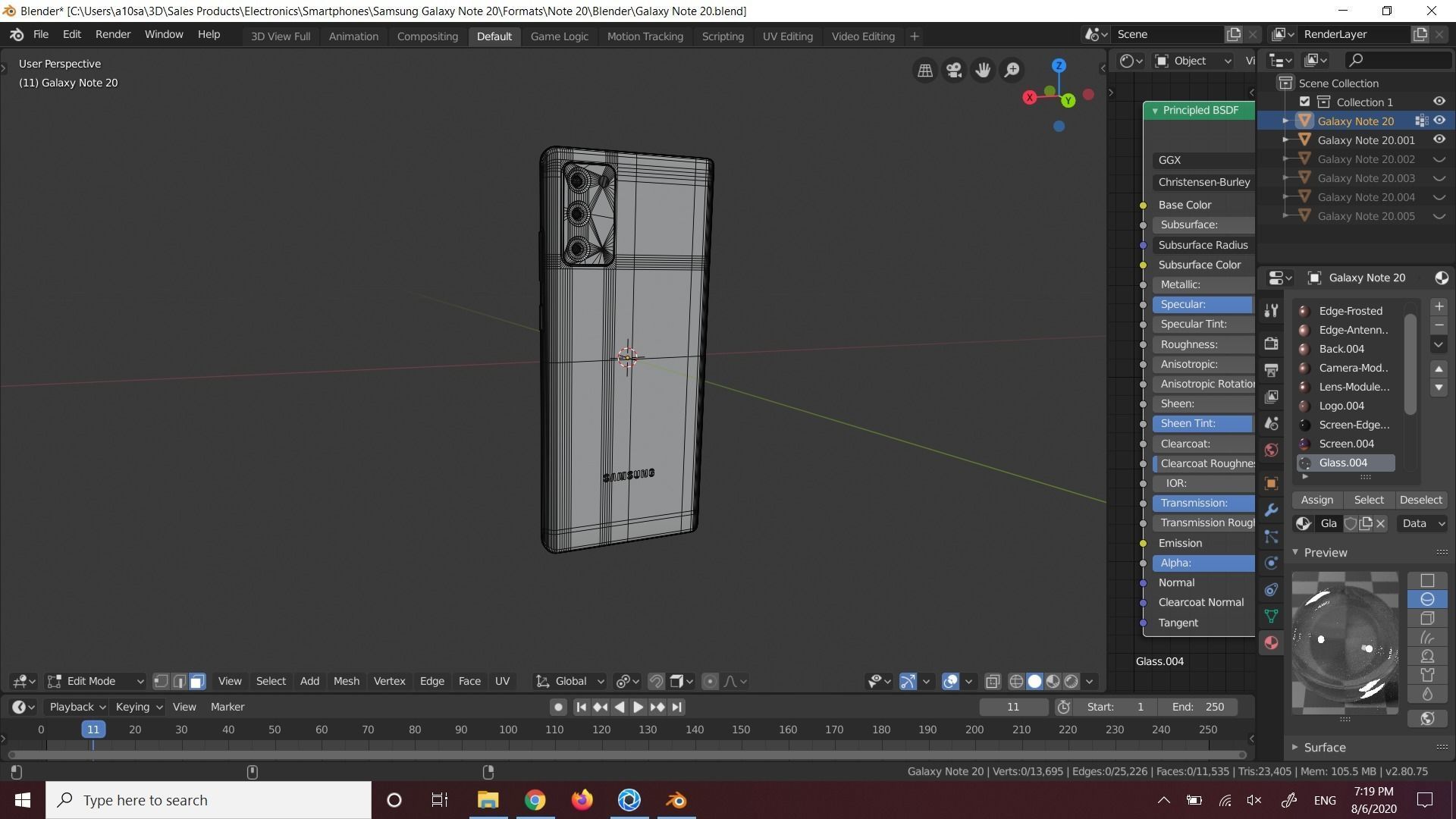Show hidden Galaxy Note 20.002 object
1456x819 pixels.
point(1439,158)
